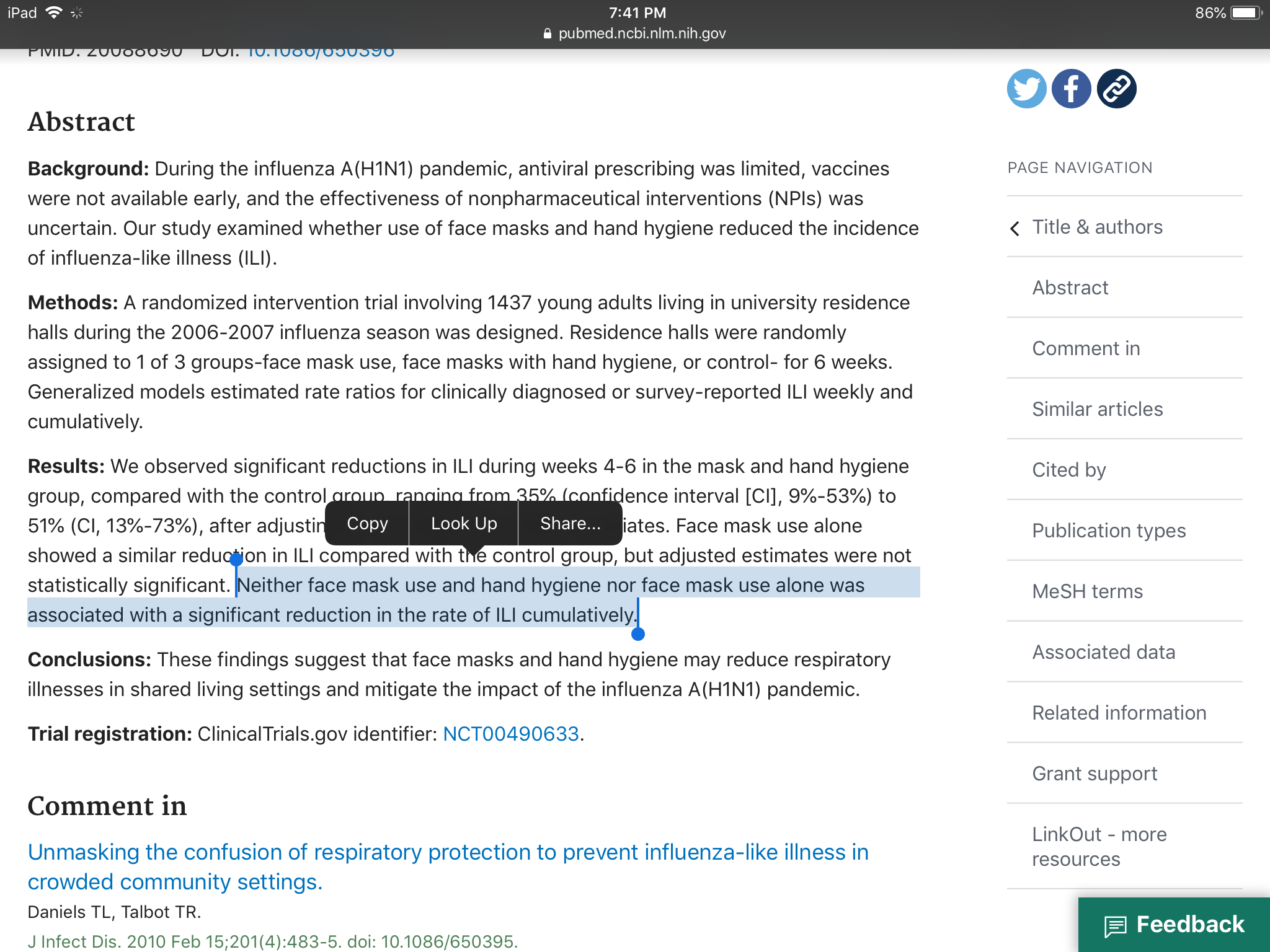This screenshot has width=1270, height=952.
Task: Choose Share... in selection popup
Action: tap(570, 524)
